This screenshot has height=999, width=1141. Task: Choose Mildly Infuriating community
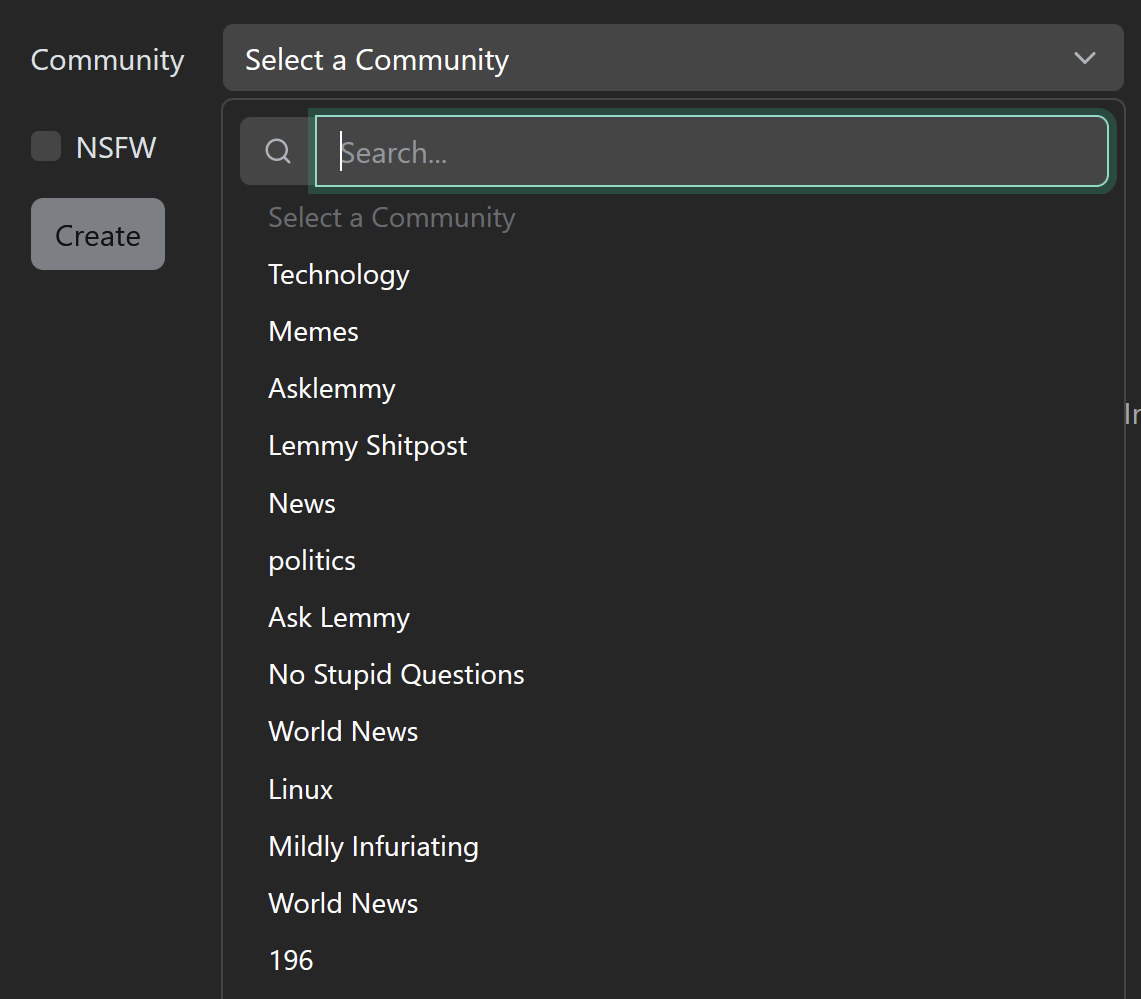(373, 846)
